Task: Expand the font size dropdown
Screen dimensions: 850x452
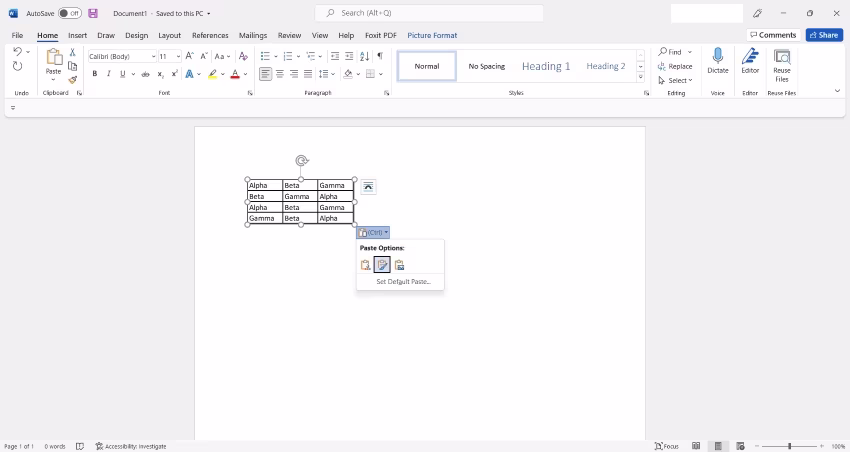Action: [x=178, y=56]
